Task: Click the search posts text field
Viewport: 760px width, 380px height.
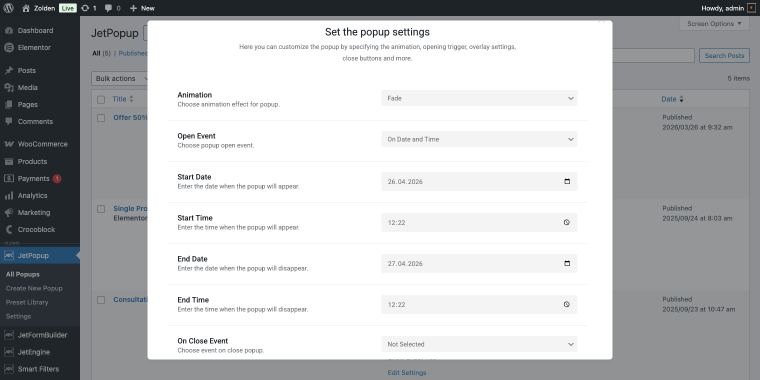Action: pyautogui.click(x=653, y=56)
